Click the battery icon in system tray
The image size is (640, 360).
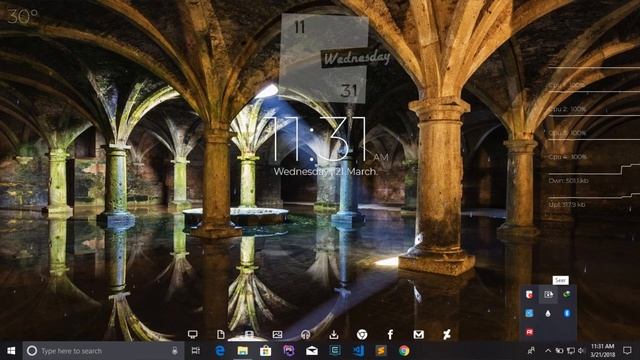[560, 351]
